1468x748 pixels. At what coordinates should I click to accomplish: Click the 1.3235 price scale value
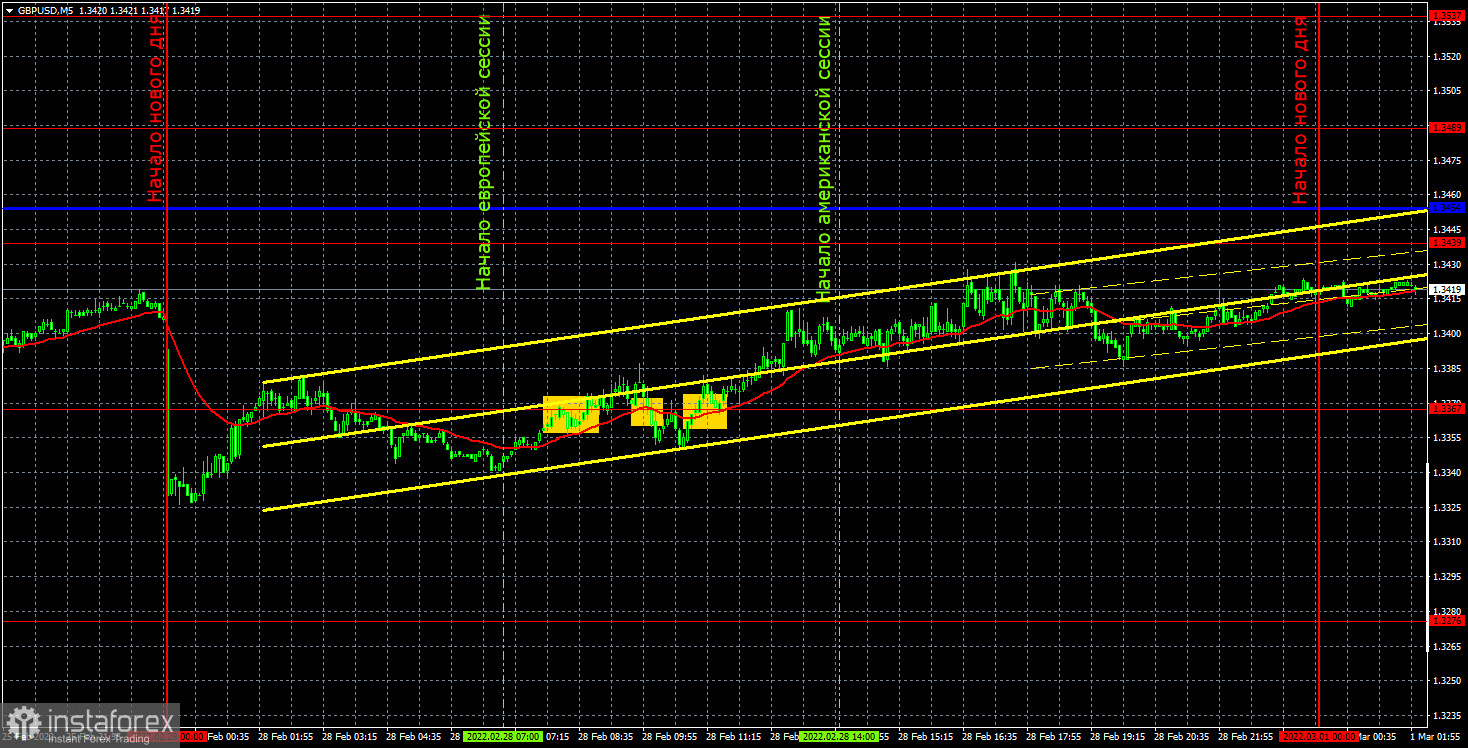coord(1447,715)
